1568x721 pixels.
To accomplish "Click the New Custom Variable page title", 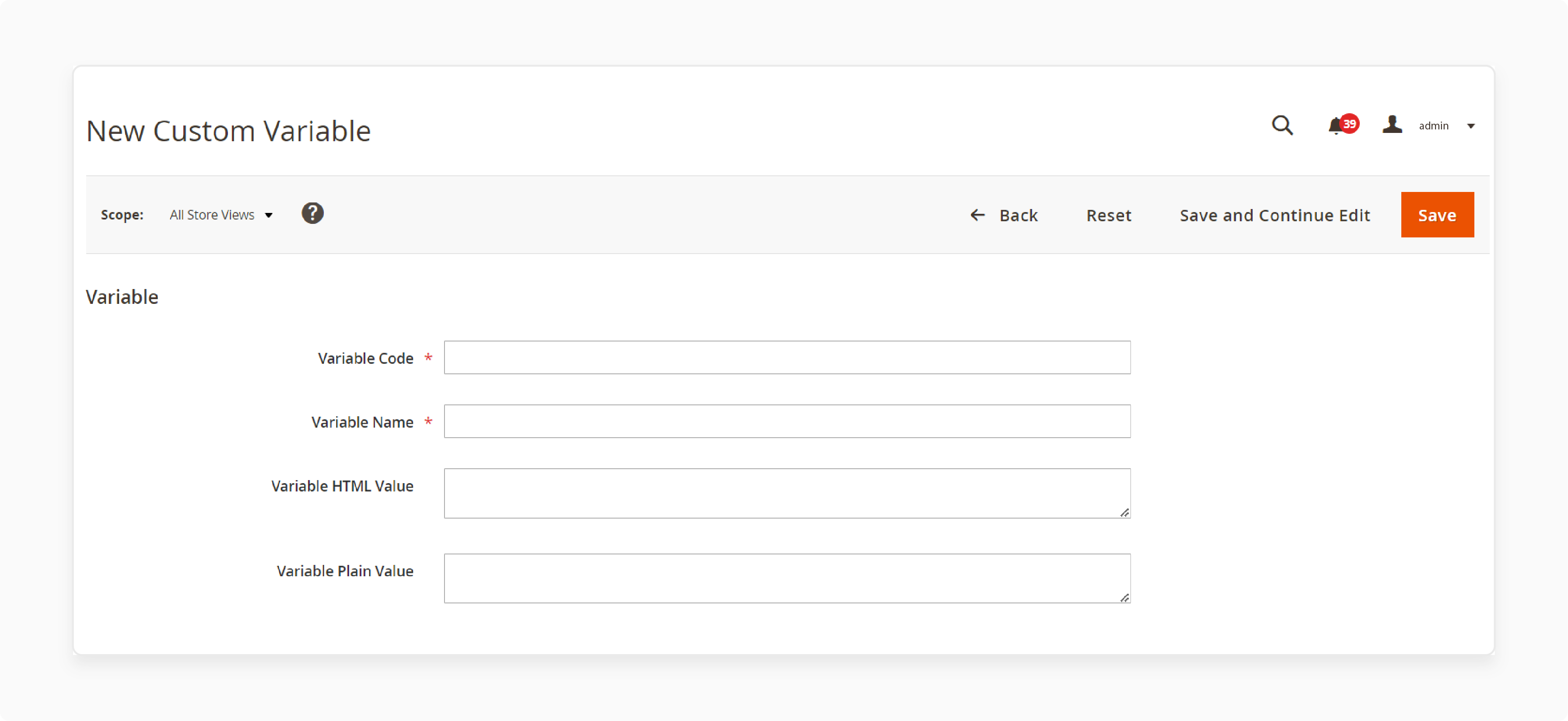I will tap(228, 131).
